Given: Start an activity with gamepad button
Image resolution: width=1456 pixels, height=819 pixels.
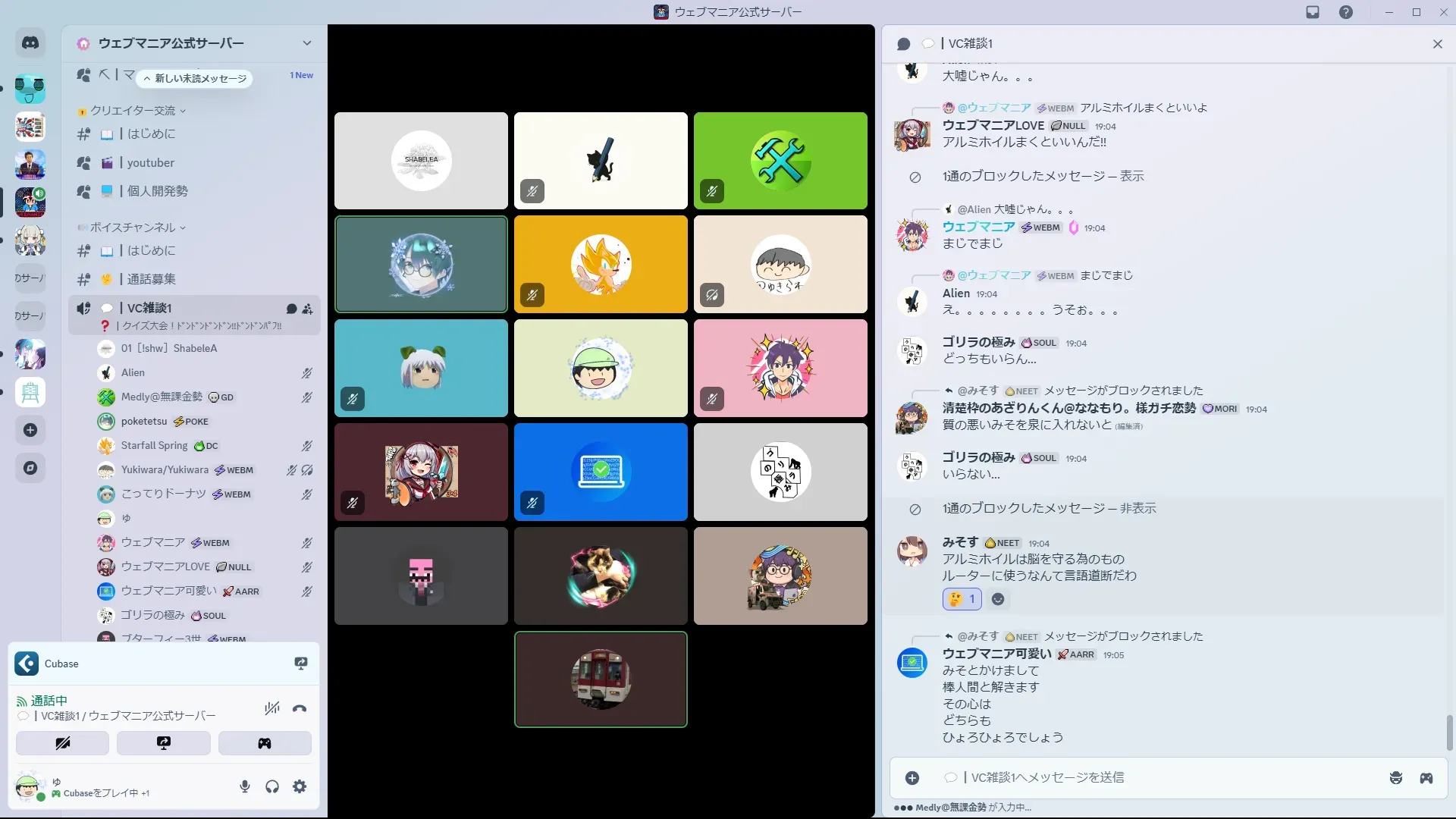Looking at the screenshot, I should coord(265,743).
